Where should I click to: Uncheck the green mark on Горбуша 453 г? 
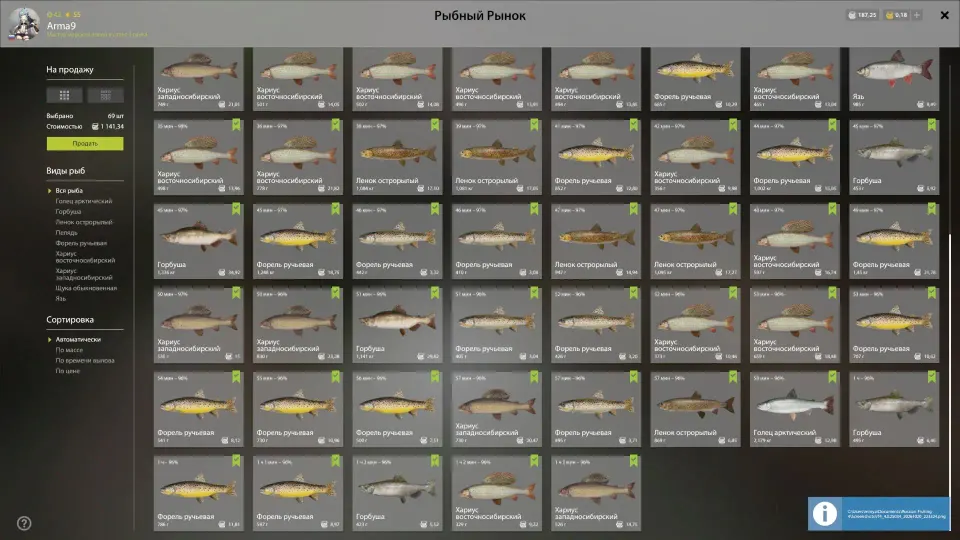[x=931, y=125]
